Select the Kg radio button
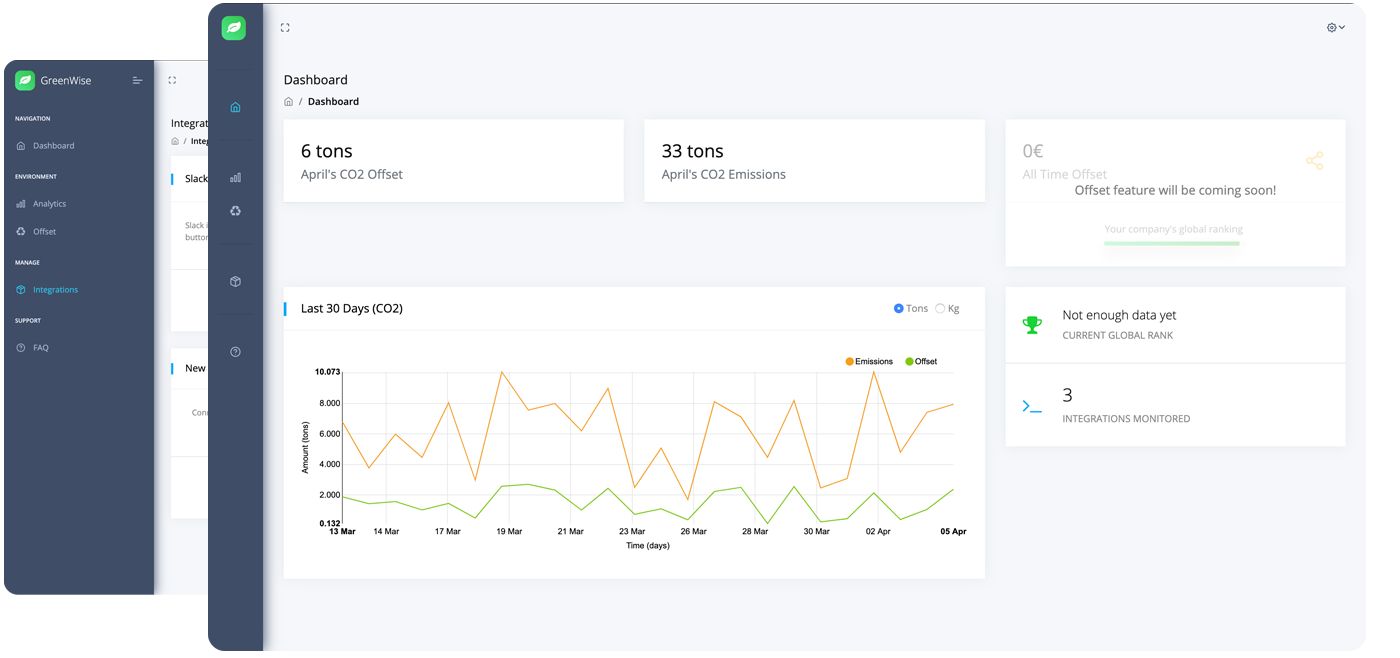This screenshot has width=1400, height=658. click(940, 309)
